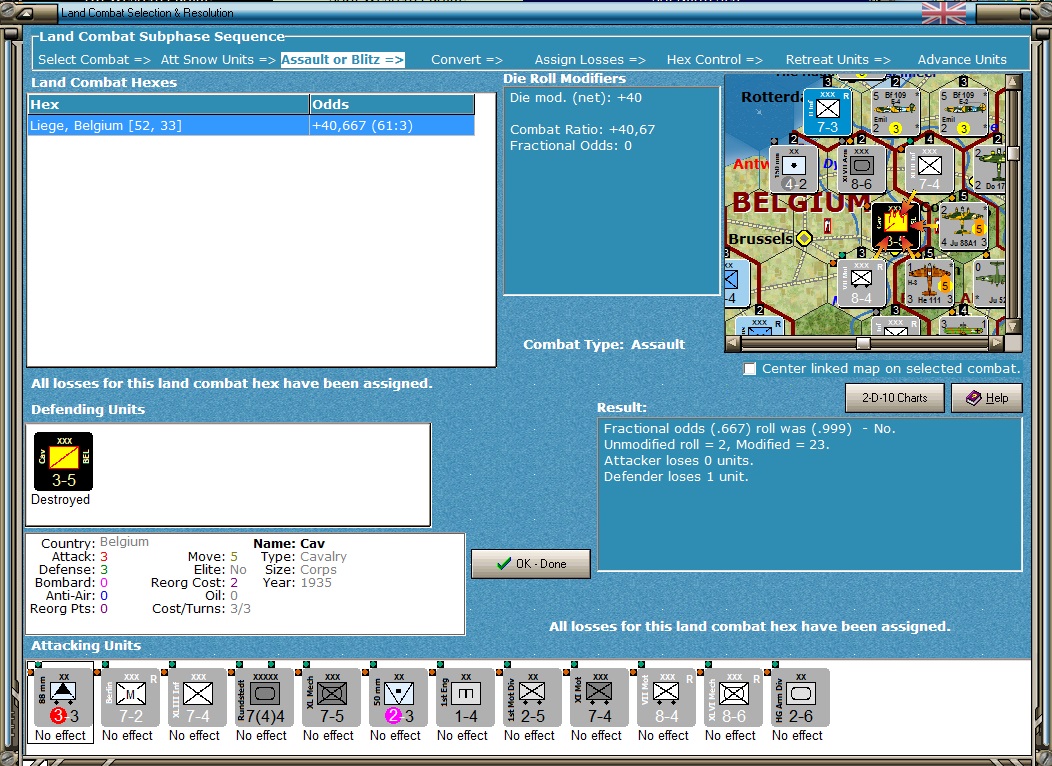Click the burning Liege combat hex on map
The image size is (1052, 766).
pos(895,226)
